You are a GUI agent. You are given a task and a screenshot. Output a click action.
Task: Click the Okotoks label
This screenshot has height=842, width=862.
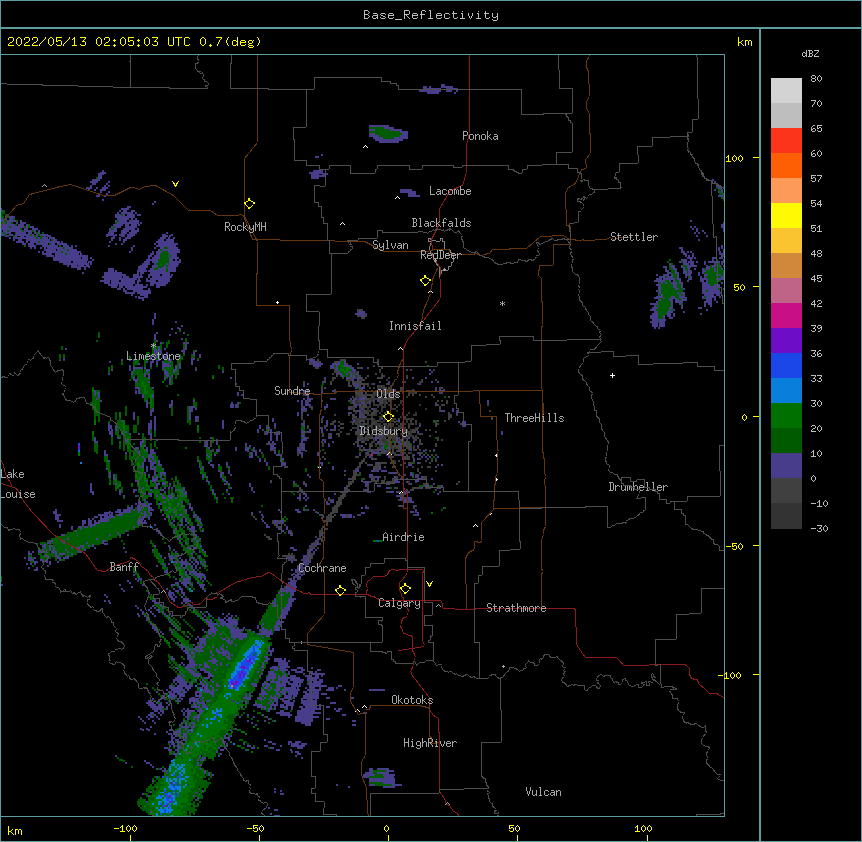(412, 700)
